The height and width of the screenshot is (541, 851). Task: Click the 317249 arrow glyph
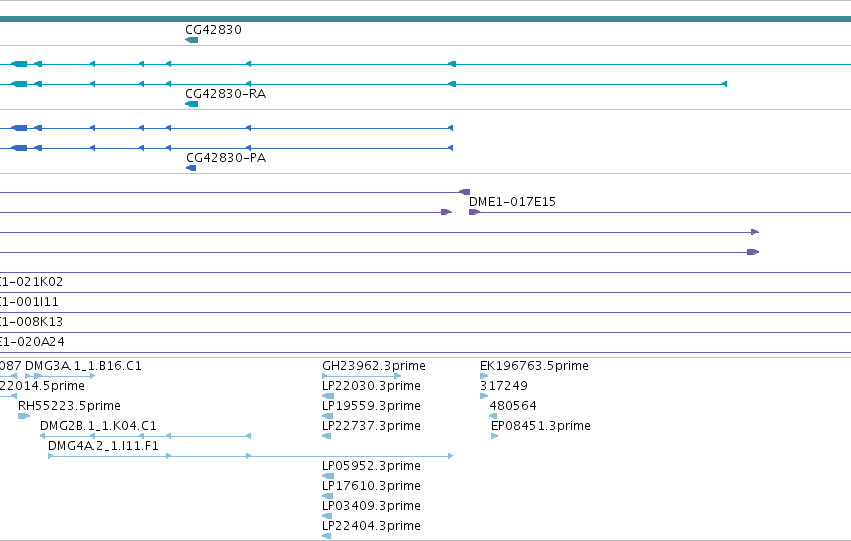(x=484, y=396)
